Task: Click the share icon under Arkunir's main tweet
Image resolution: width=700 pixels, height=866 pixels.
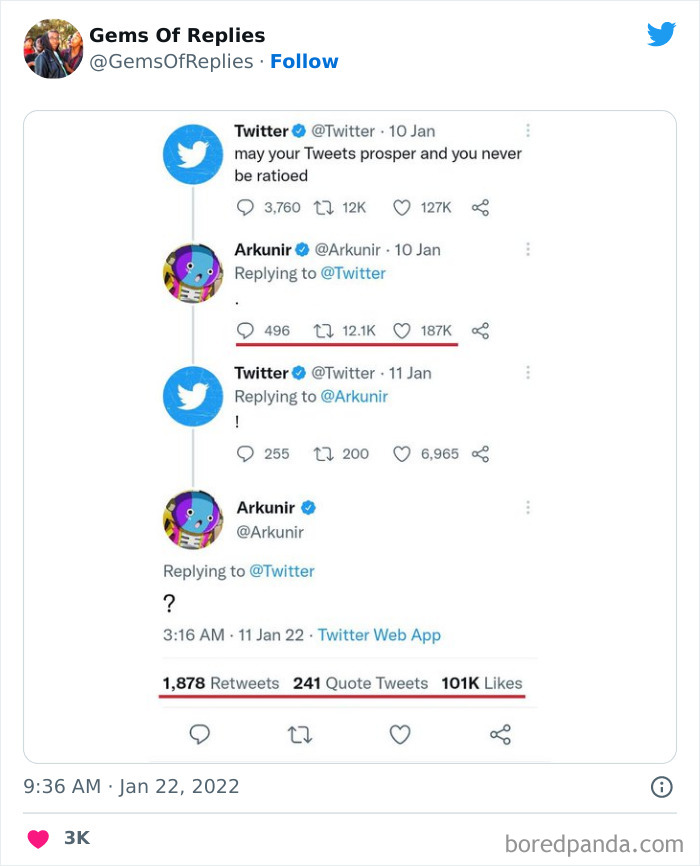Action: tap(500, 735)
